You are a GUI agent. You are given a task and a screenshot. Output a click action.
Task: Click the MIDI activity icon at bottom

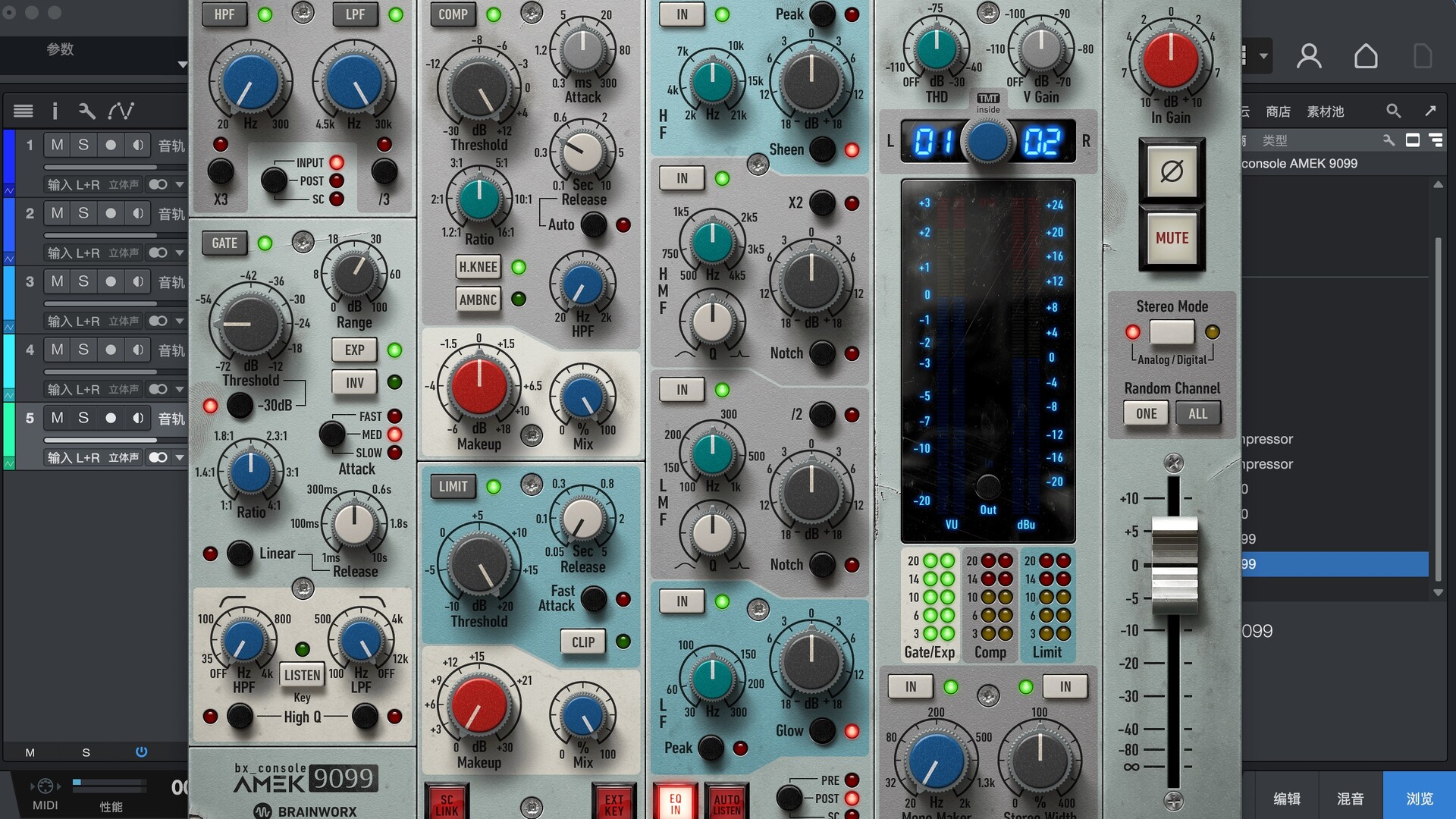[x=45, y=786]
